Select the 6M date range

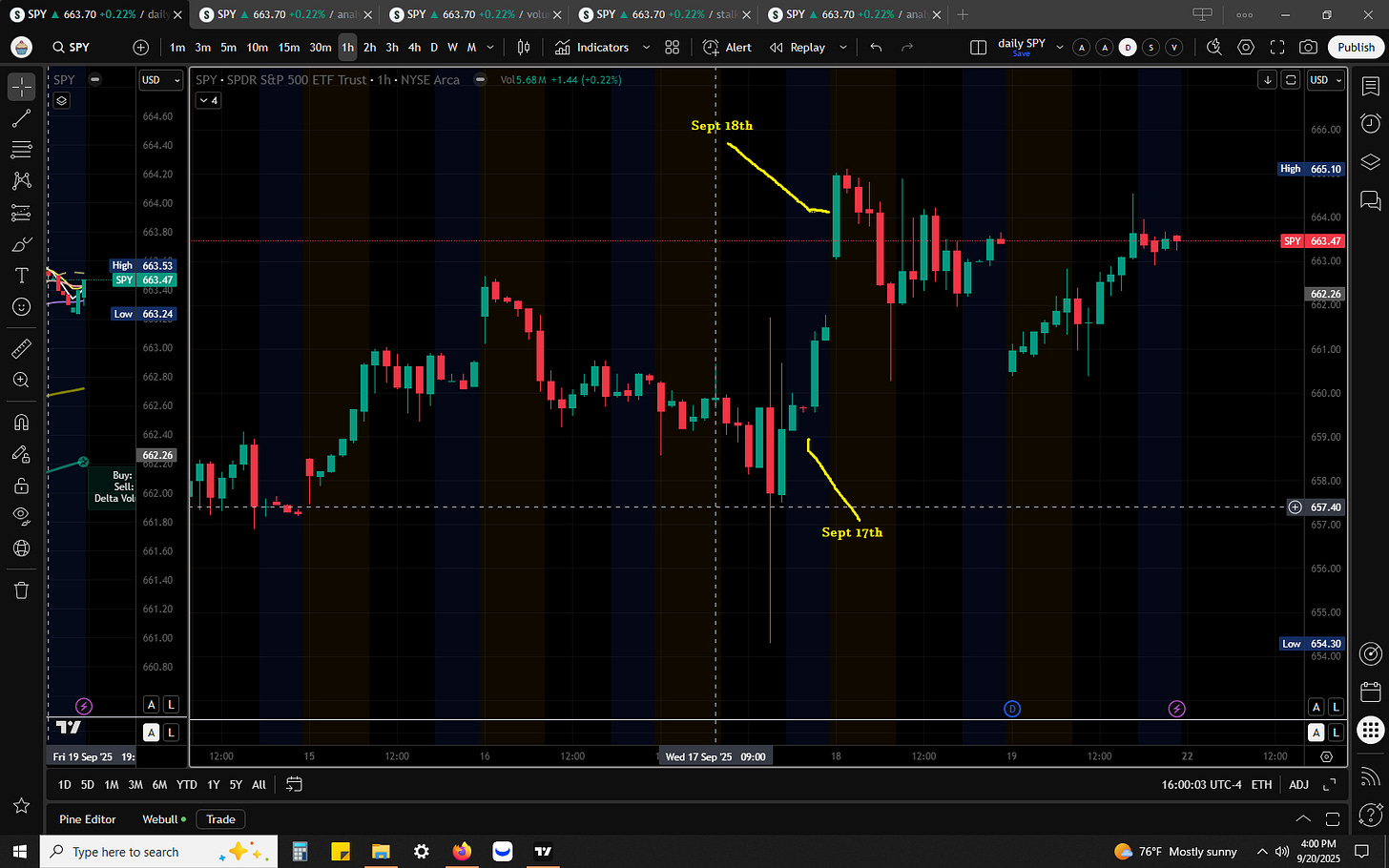click(159, 784)
